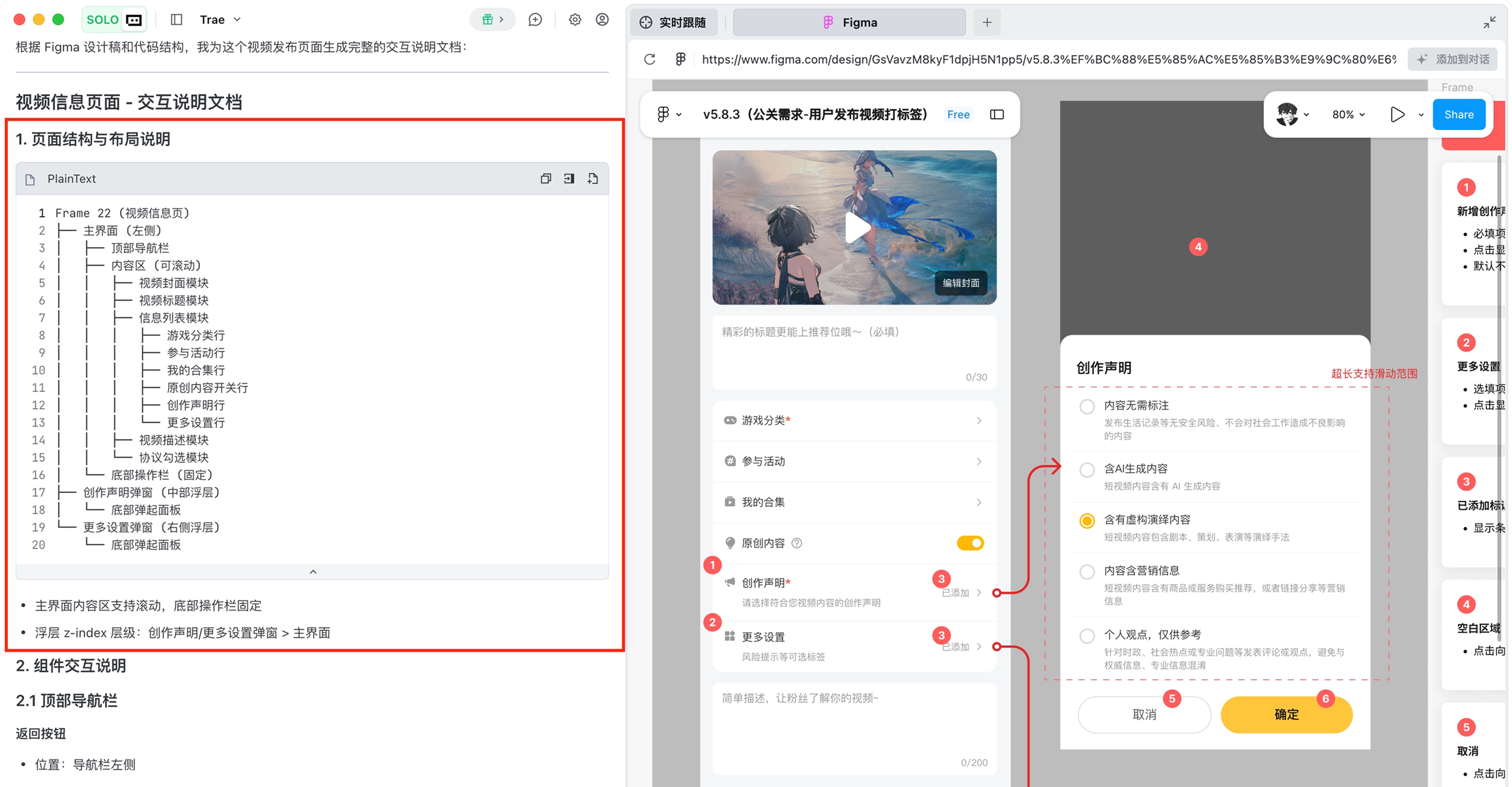The height and width of the screenshot is (787, 1512).
Task: Click the 2.1 顶部导航栏 heading
Action: click(x=67, y=701)
